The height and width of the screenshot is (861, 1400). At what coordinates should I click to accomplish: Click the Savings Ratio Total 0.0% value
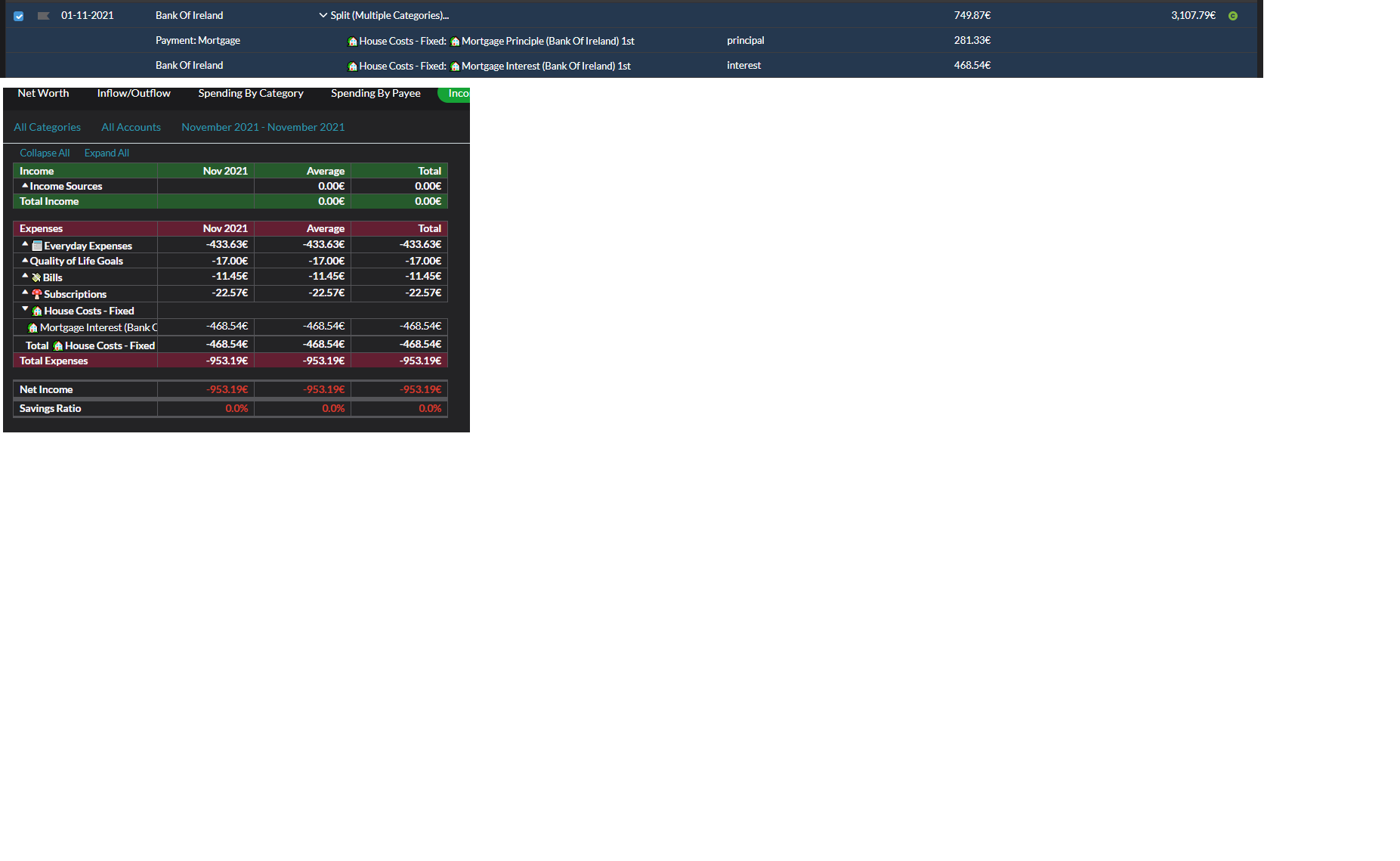pyautogui.click(x=430, y=408)
